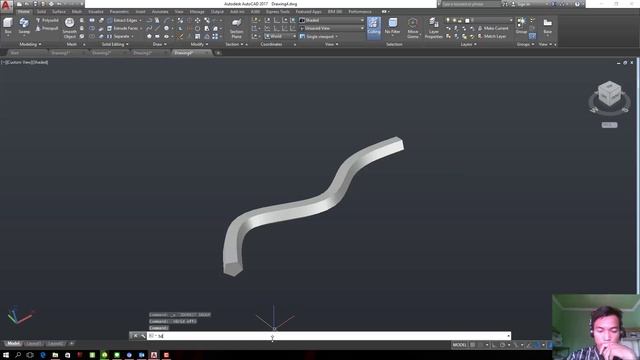Expand the Draw panel
640x360 pixels.
coord(159,44)
